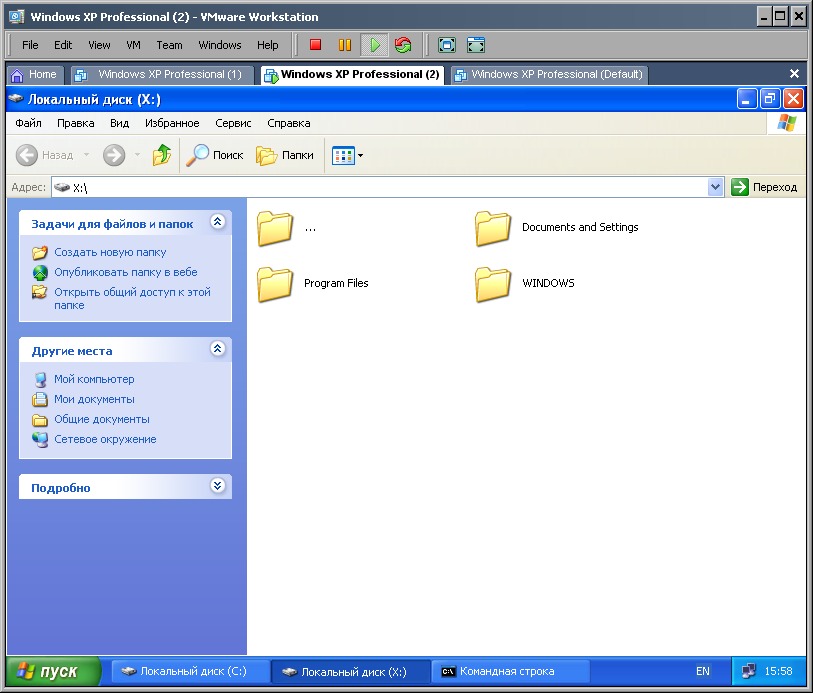
Task: Expand the Подробно details panel
Action: (x=217, y=487)
